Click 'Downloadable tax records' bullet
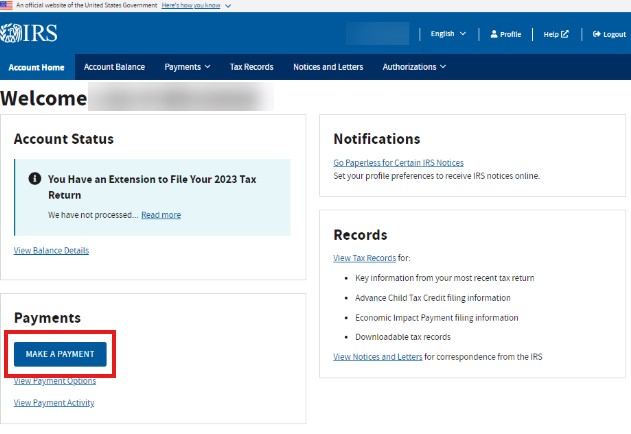631x434 pixels. (403, 337)
